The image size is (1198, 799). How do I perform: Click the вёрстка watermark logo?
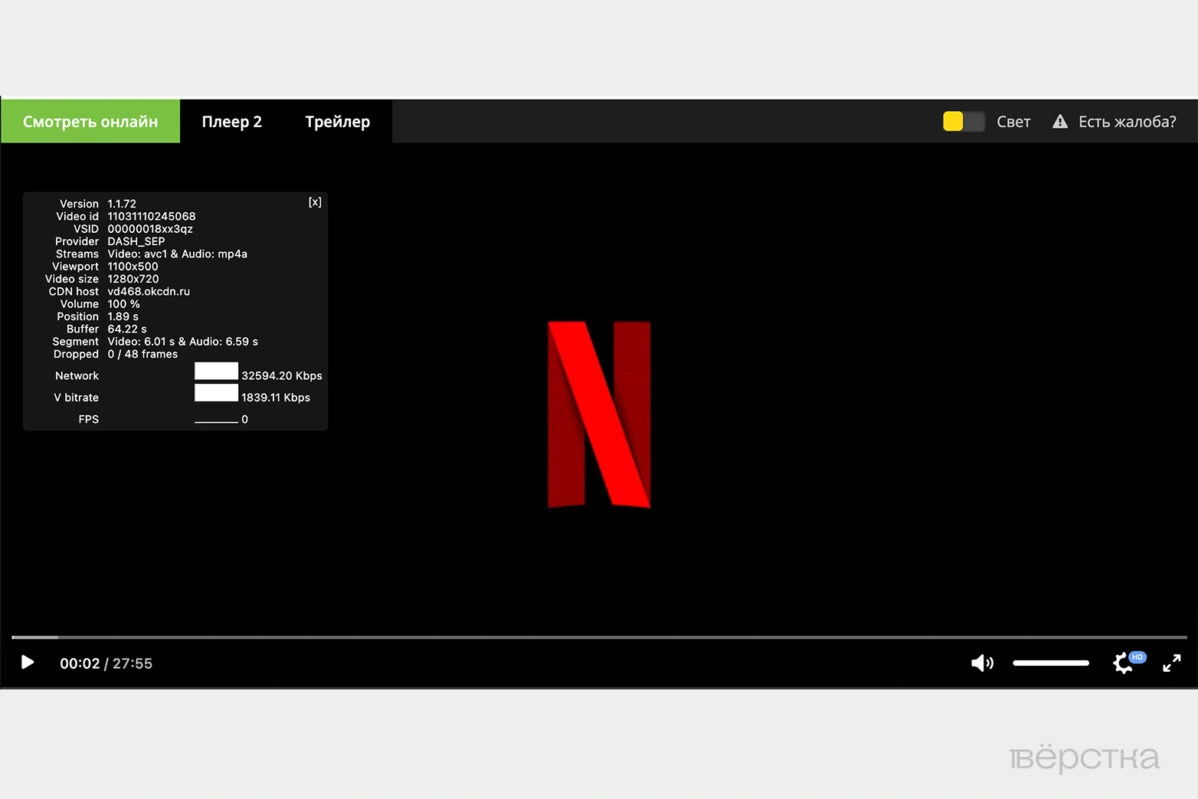point(1085,759)
